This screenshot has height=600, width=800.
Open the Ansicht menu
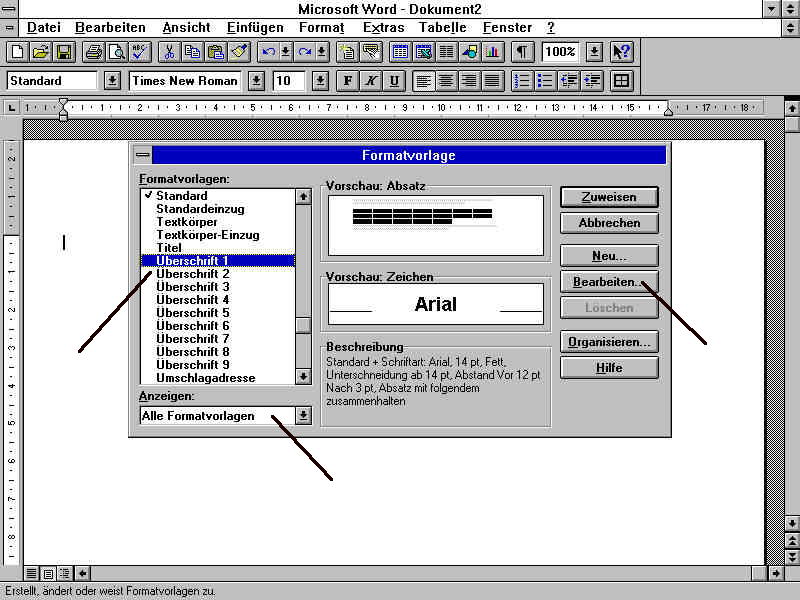186,28
